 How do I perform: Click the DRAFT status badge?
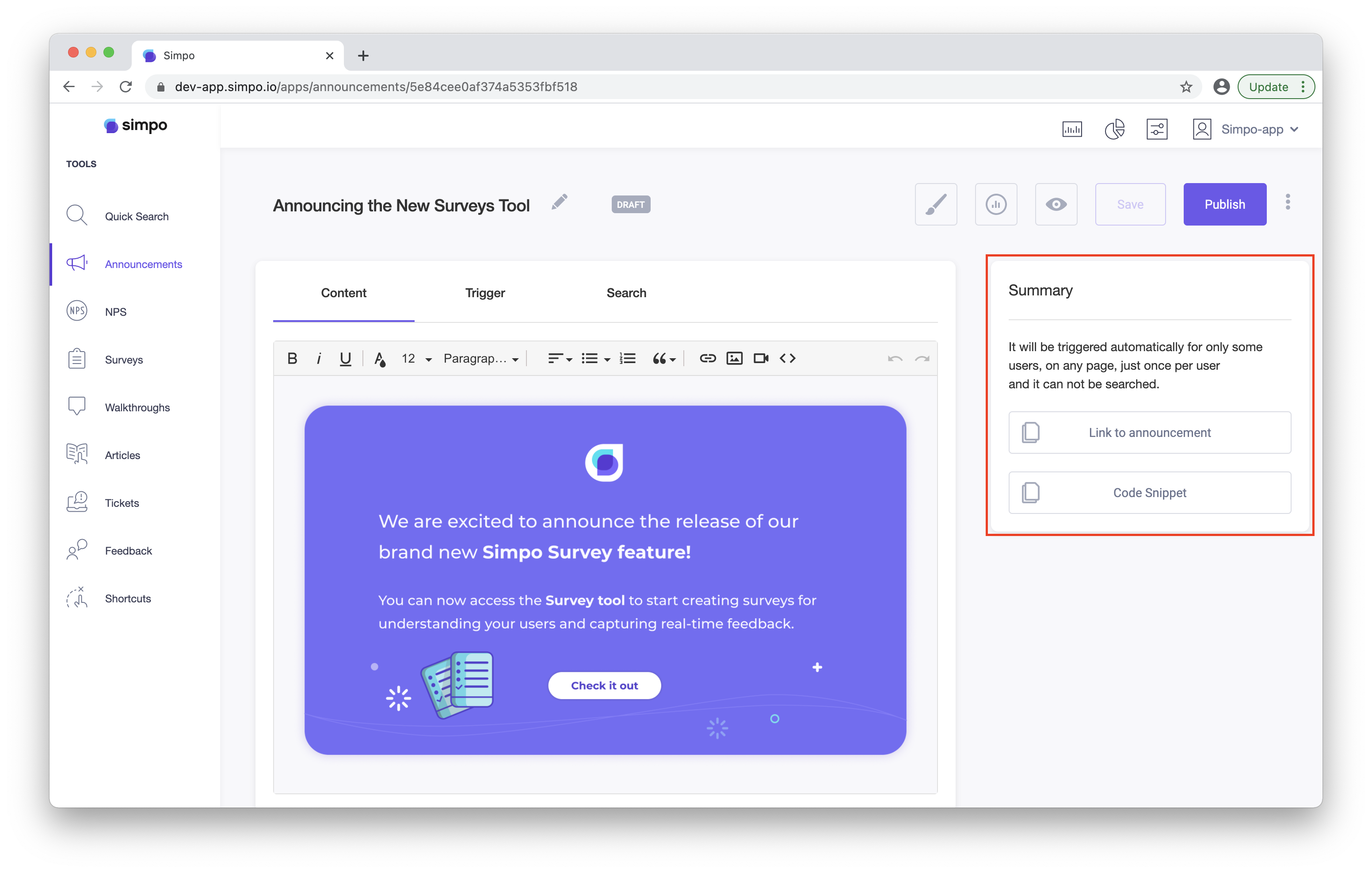click(x=630, y=204)
